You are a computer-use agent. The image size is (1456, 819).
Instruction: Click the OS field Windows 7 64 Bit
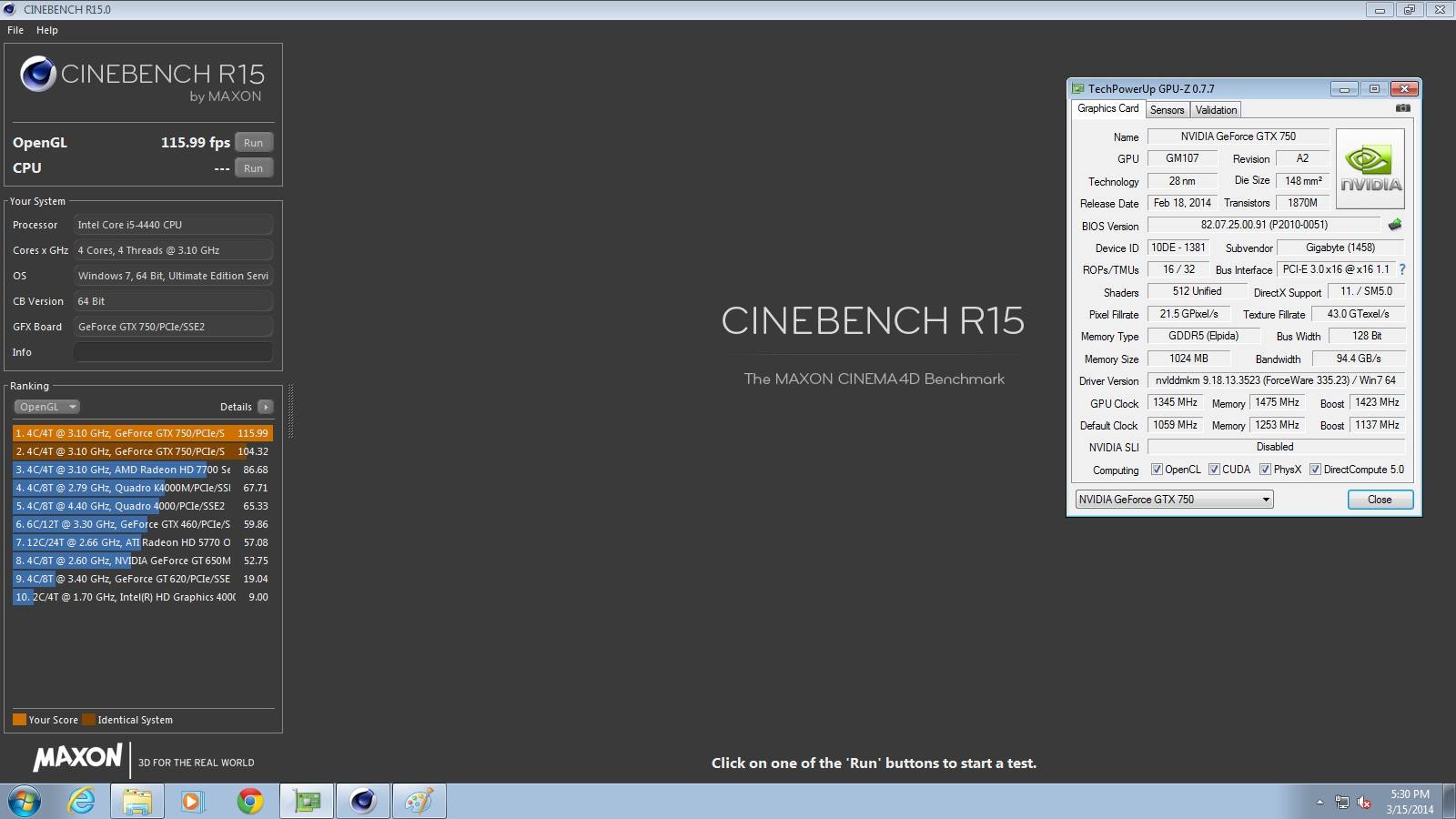[x=173, y=276]
